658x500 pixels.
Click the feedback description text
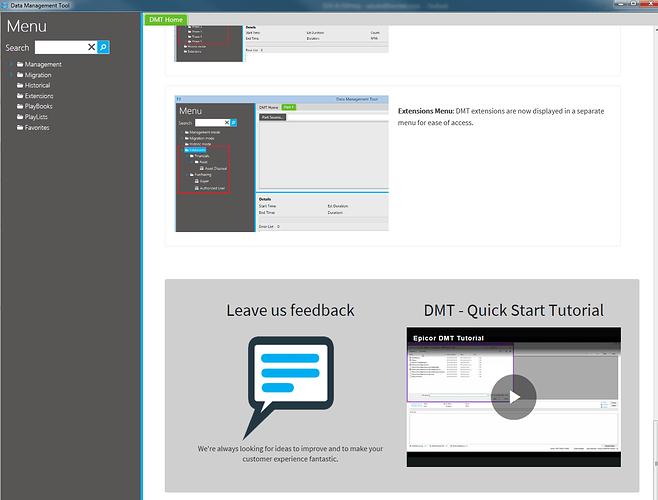[290, 454]
